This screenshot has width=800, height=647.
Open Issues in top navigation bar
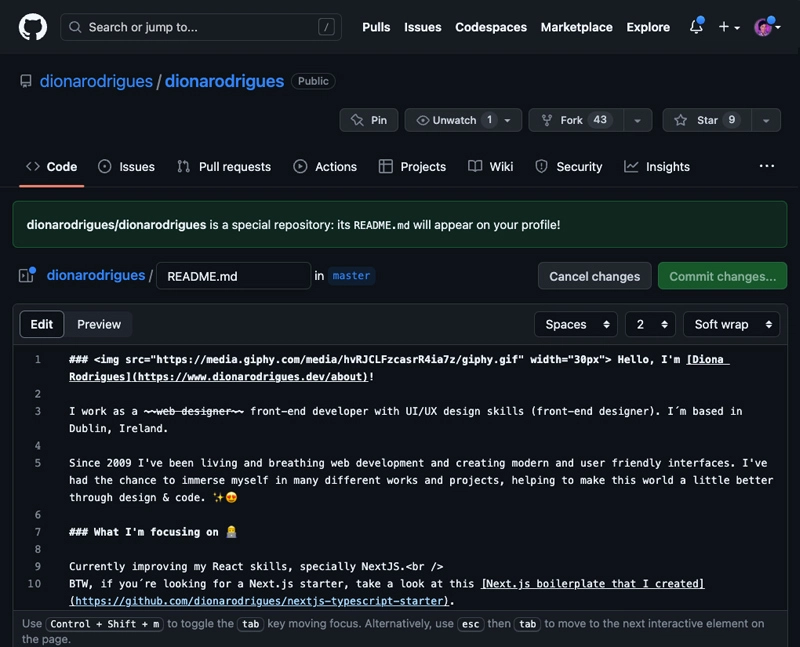(422, 27)
